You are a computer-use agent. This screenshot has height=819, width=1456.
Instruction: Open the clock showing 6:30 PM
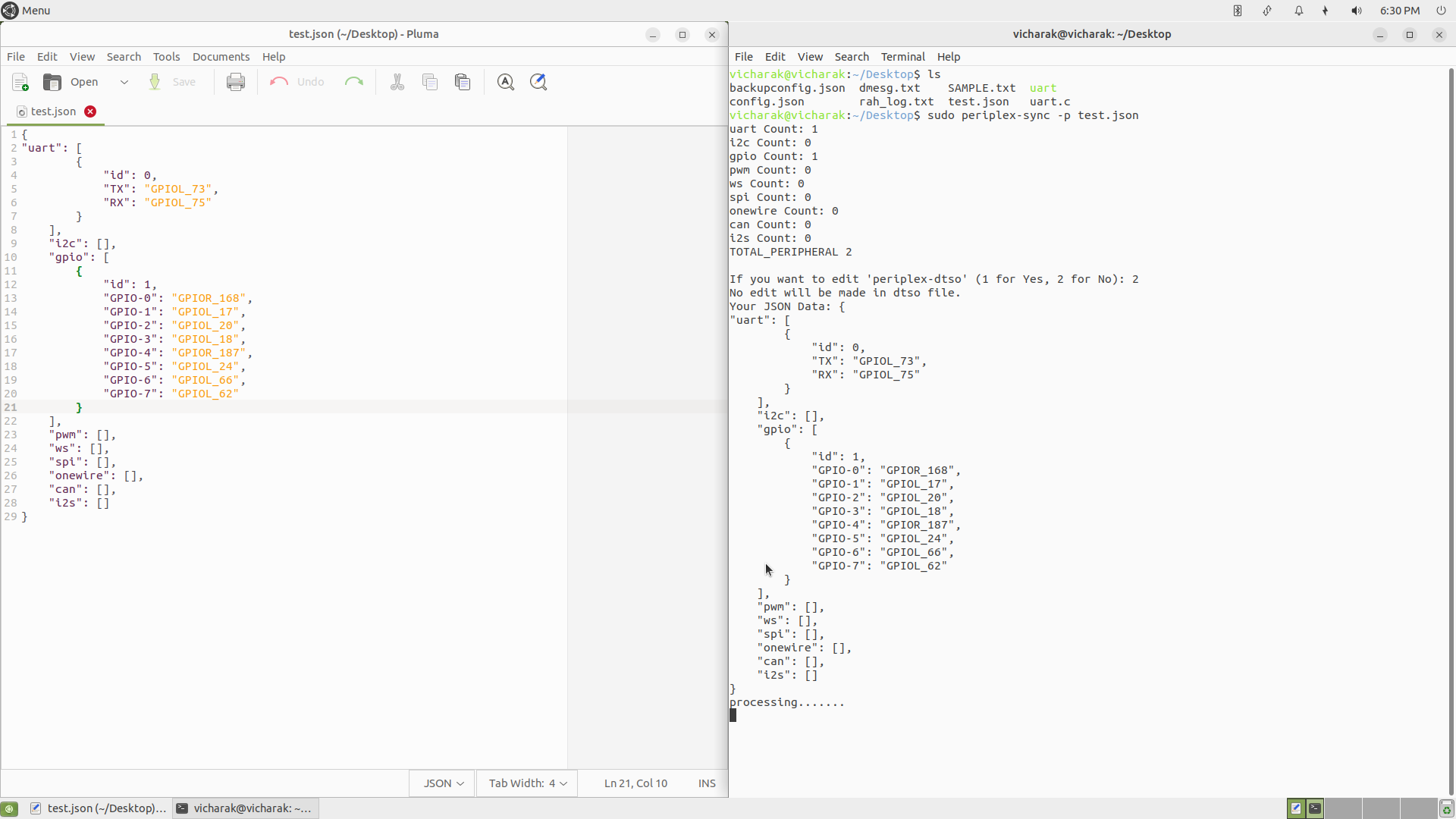1400,11
